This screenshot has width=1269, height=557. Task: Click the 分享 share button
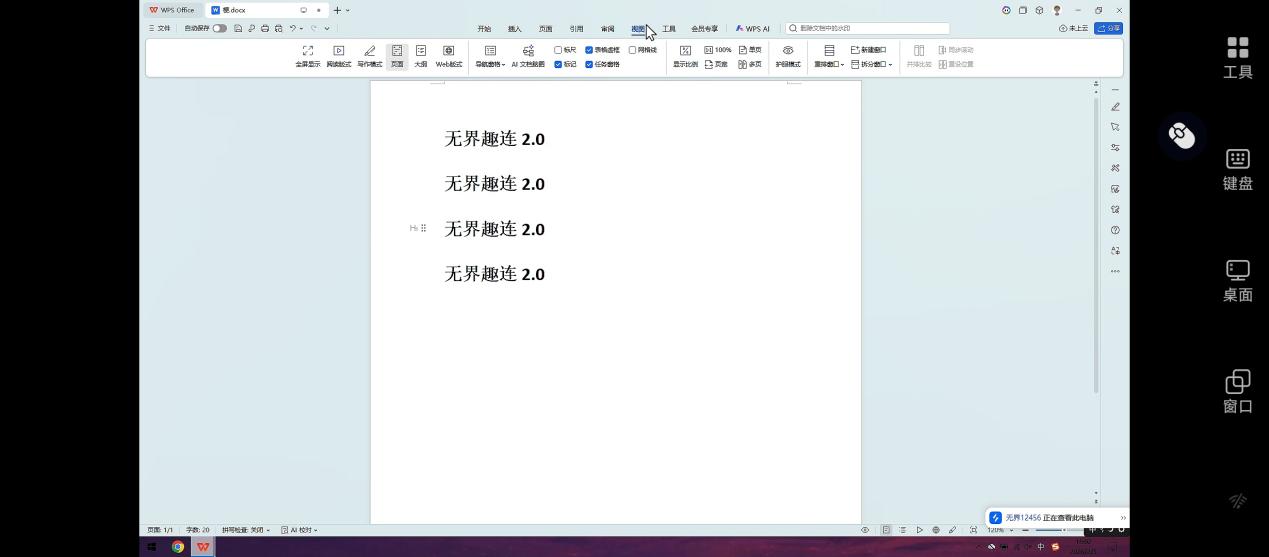point(1108,29)
